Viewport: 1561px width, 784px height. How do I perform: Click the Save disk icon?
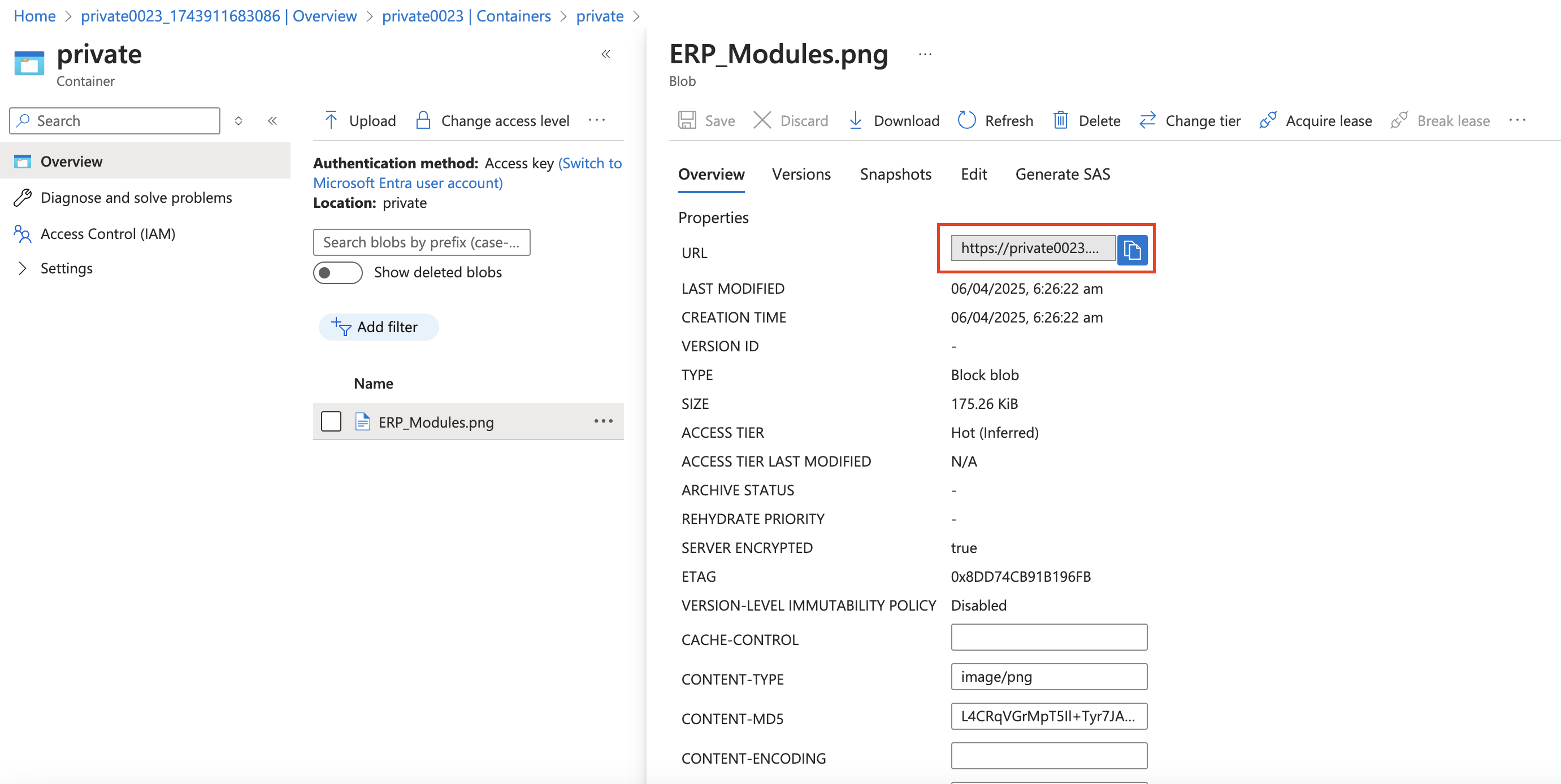[x=687, y=120]
